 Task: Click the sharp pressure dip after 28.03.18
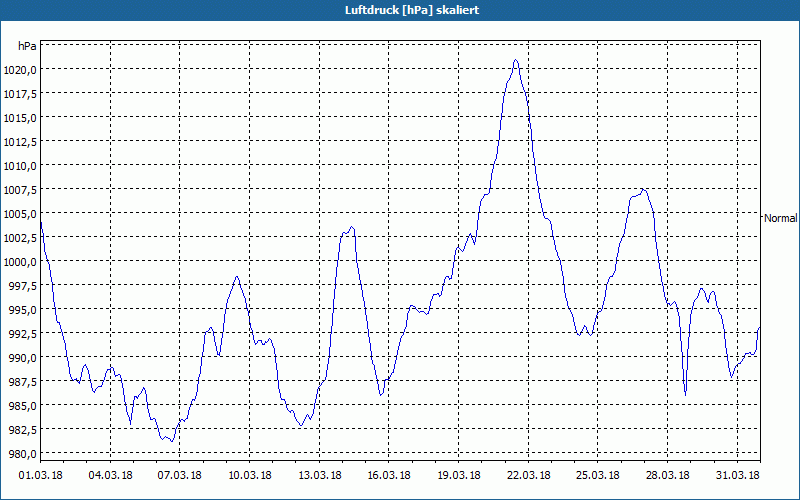click(685, 394)
